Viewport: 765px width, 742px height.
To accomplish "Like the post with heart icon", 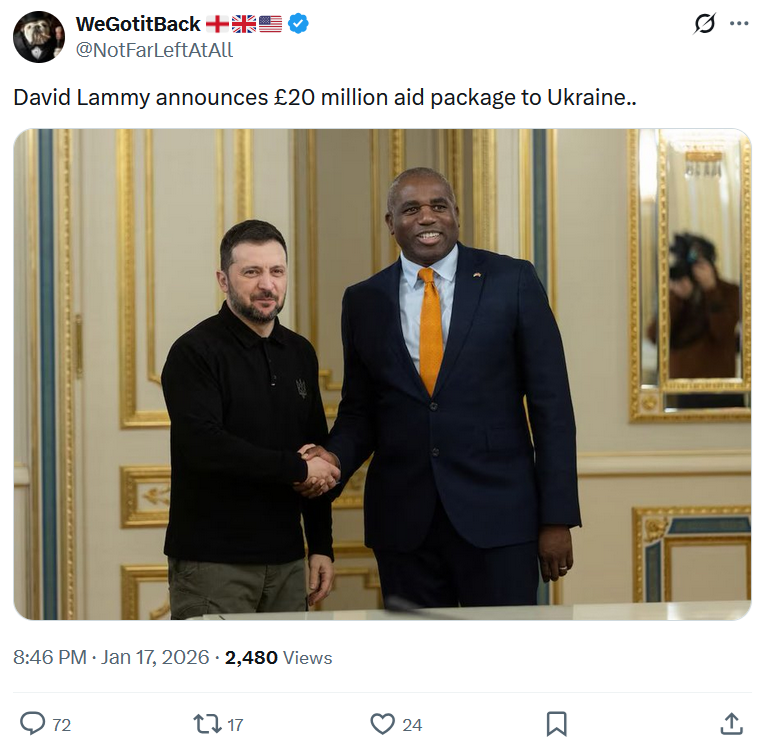I will 382,724.
